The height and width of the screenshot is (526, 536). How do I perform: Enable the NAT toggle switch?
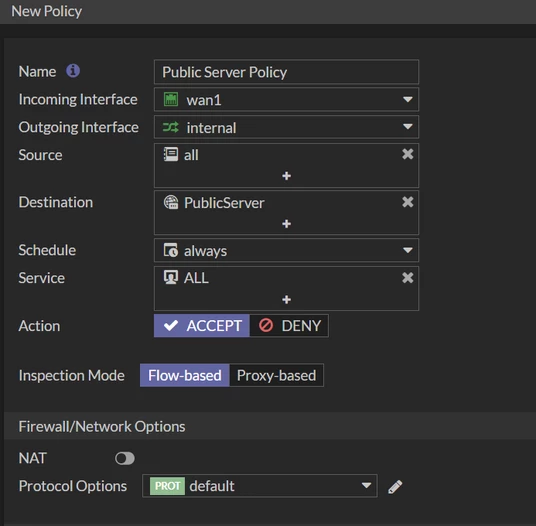pos(125,458)
